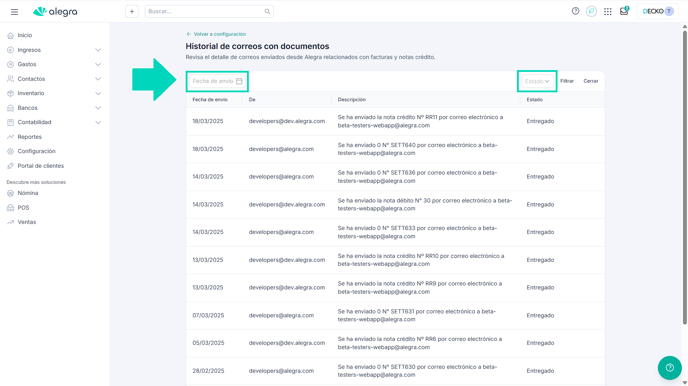Expand the Bancos menu chevron
688x386 pixels.
(x=98, y=108)
